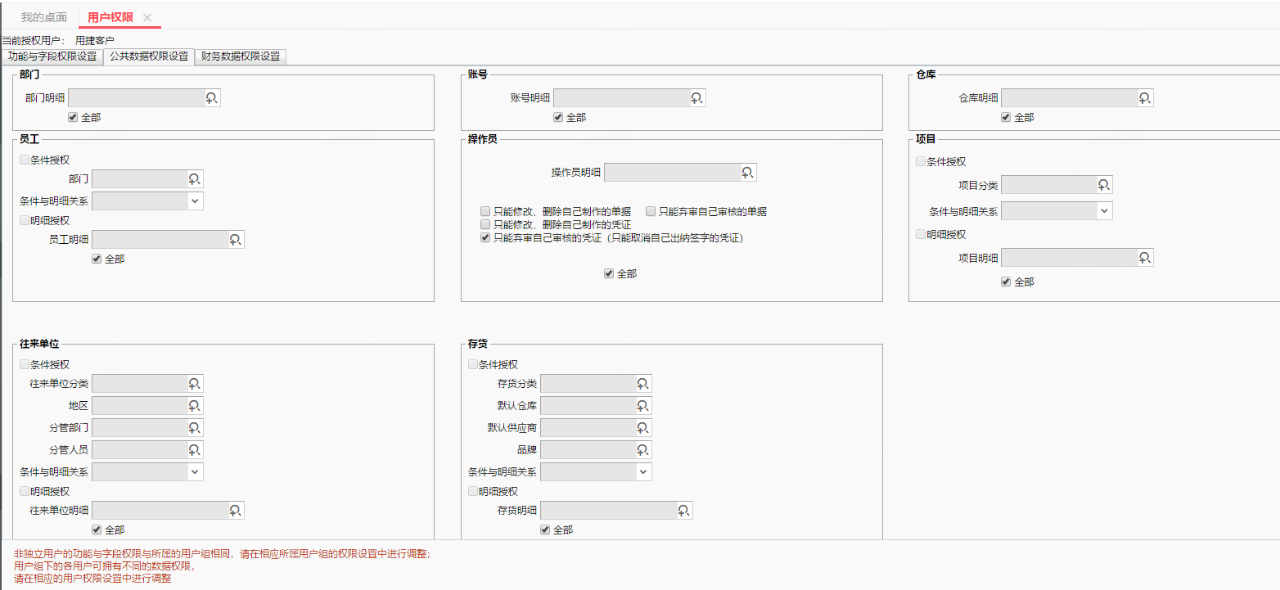
Task: Uncheck 全部 under 部门明细
Action: (x=73, y=117)
